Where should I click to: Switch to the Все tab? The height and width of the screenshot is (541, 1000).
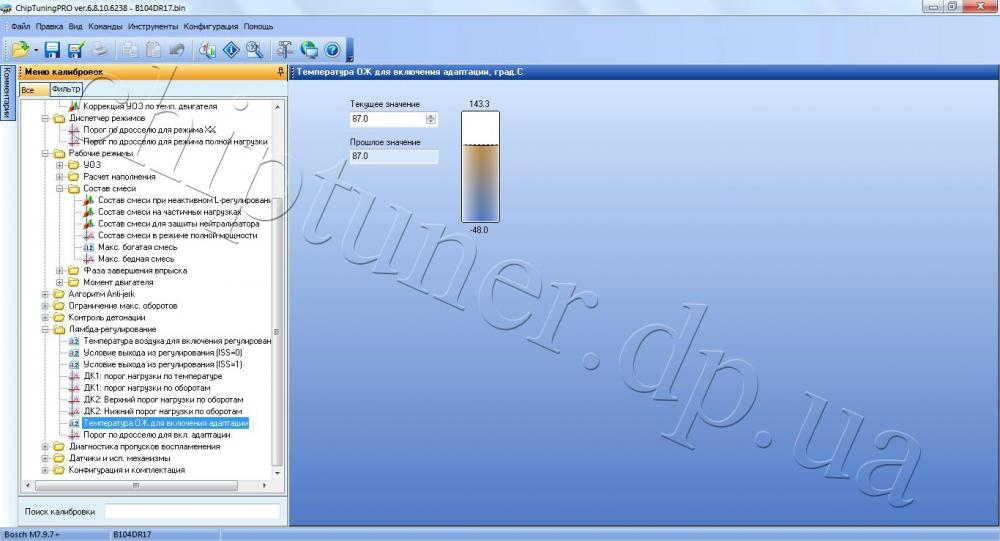point(33,90)
